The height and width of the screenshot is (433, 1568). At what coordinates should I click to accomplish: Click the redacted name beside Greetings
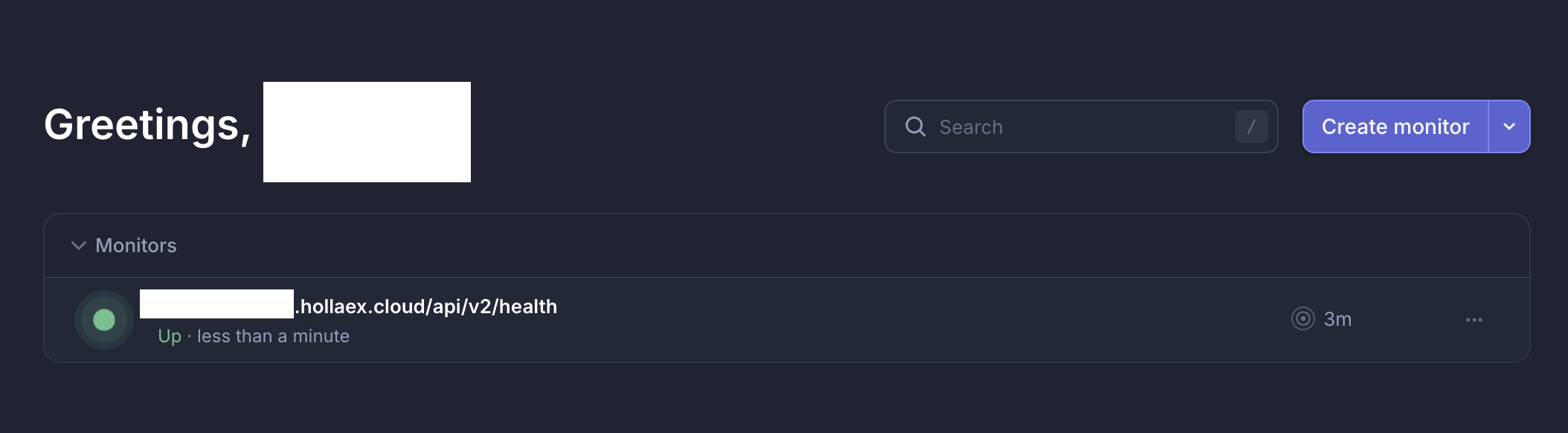[367, 132]
